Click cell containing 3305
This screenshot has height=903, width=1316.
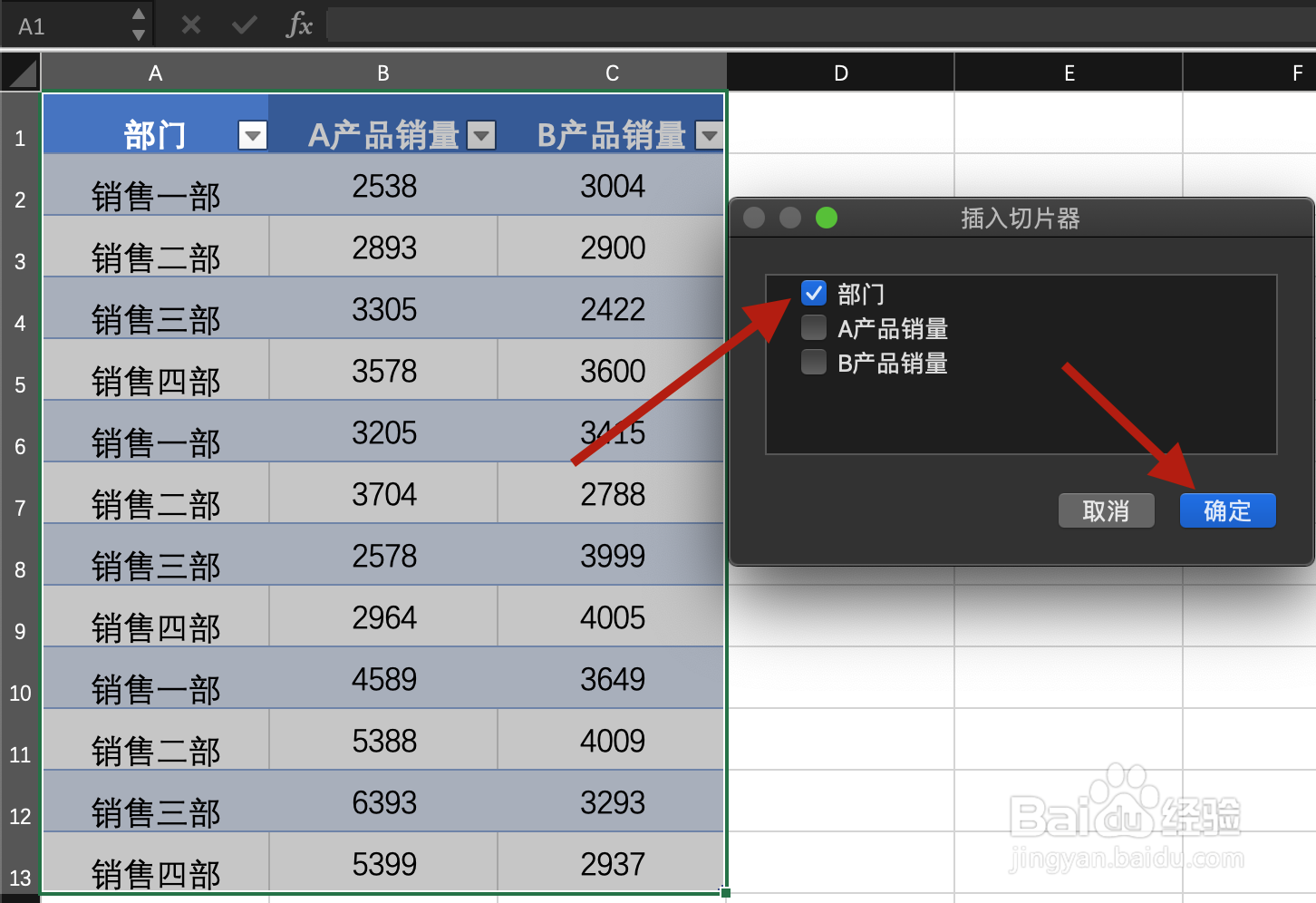(x=384, y=308)
